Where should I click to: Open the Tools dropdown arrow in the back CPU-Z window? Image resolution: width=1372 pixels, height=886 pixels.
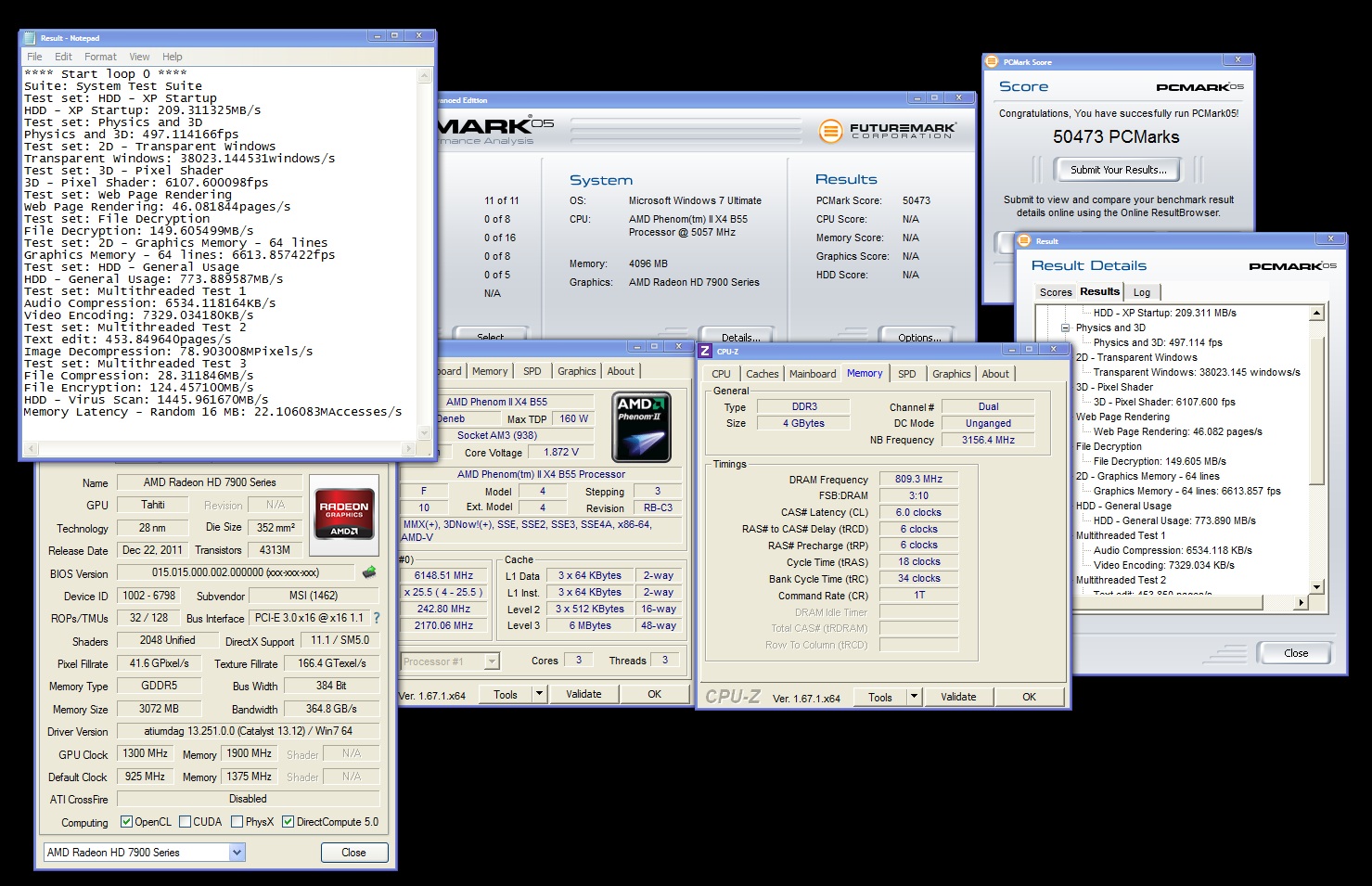(539, 694)
